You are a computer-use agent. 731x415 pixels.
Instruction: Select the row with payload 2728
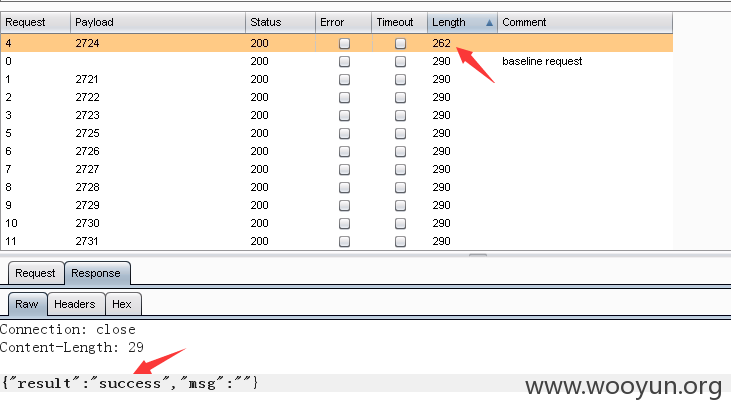(x=337, y=187)
